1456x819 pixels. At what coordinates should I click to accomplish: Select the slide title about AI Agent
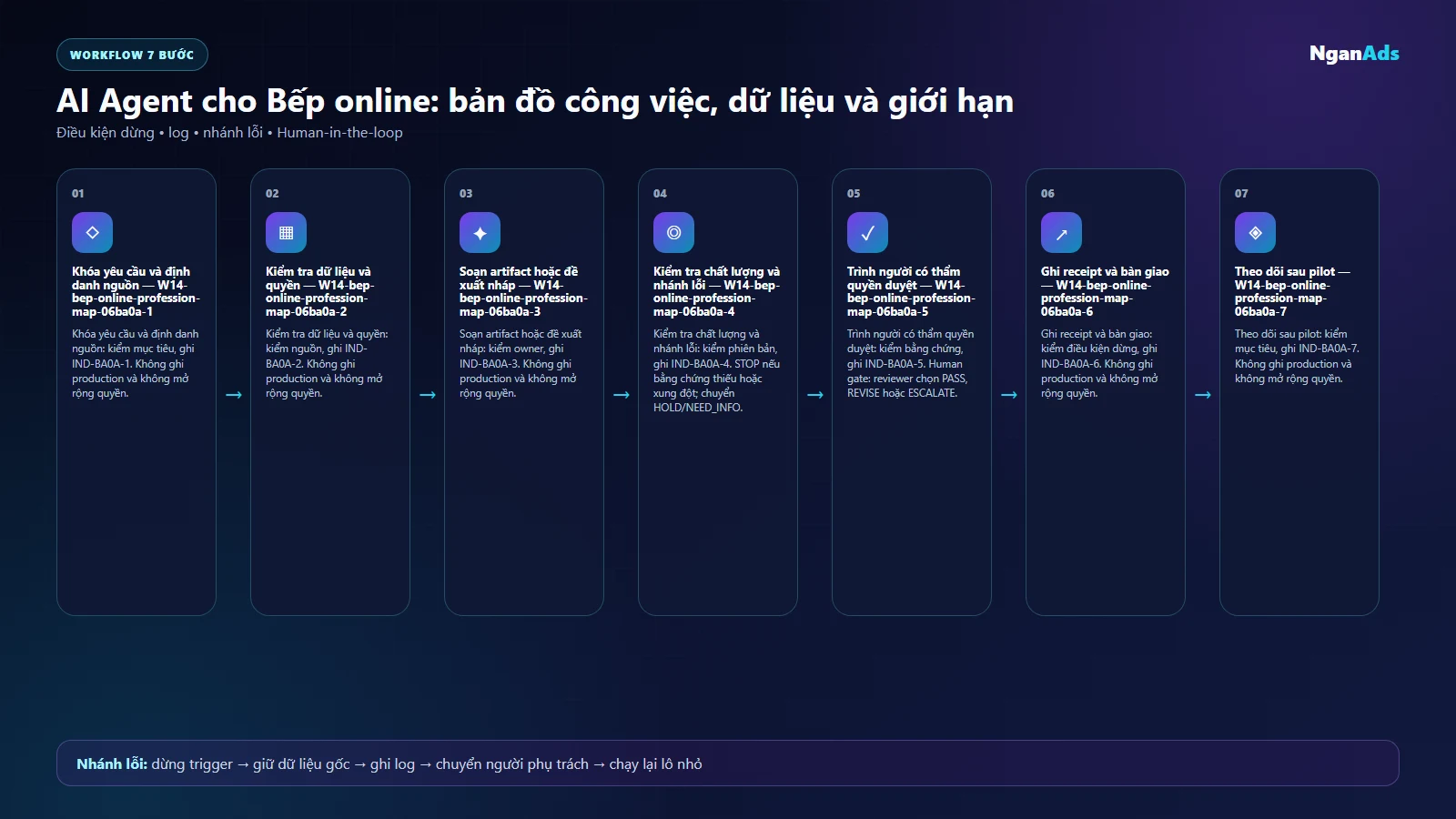[x=535, y=101]
